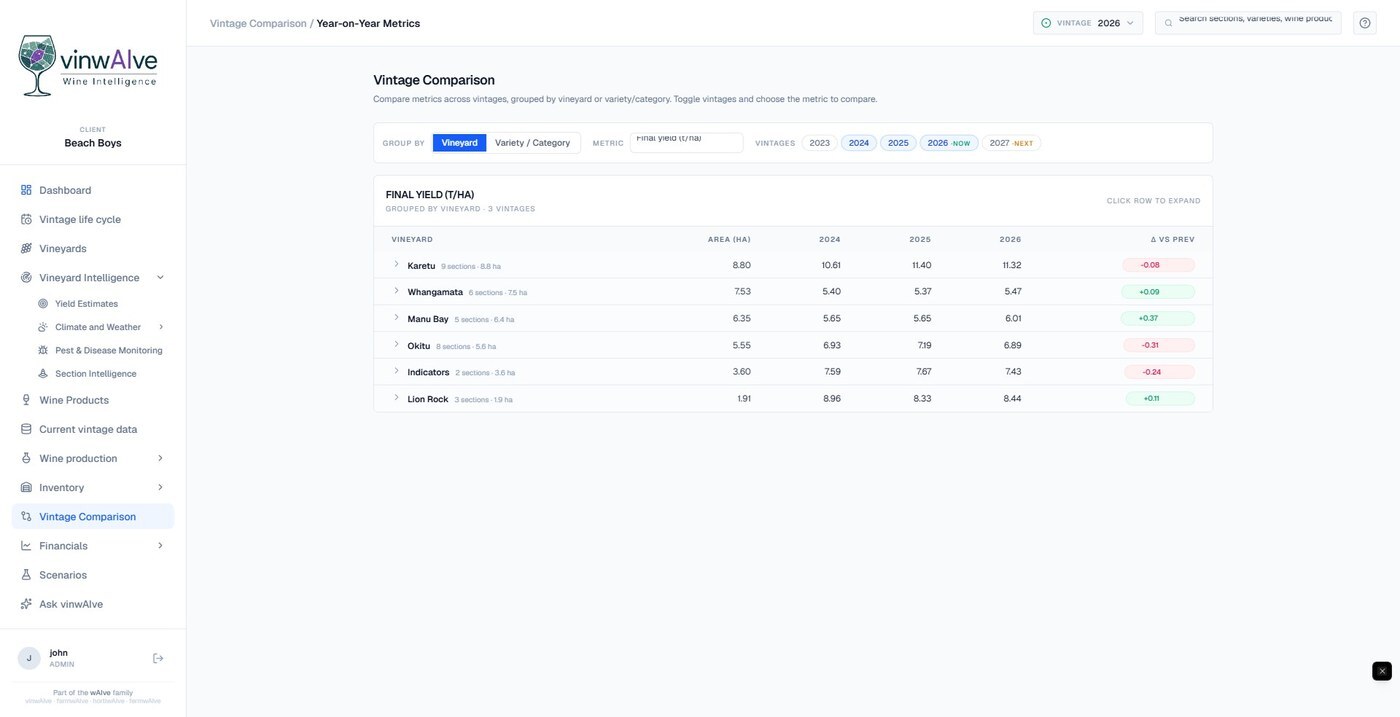Toggle the 2025 vintage chip off
The width and height of the screenshot is (1400, 717).
898,143
